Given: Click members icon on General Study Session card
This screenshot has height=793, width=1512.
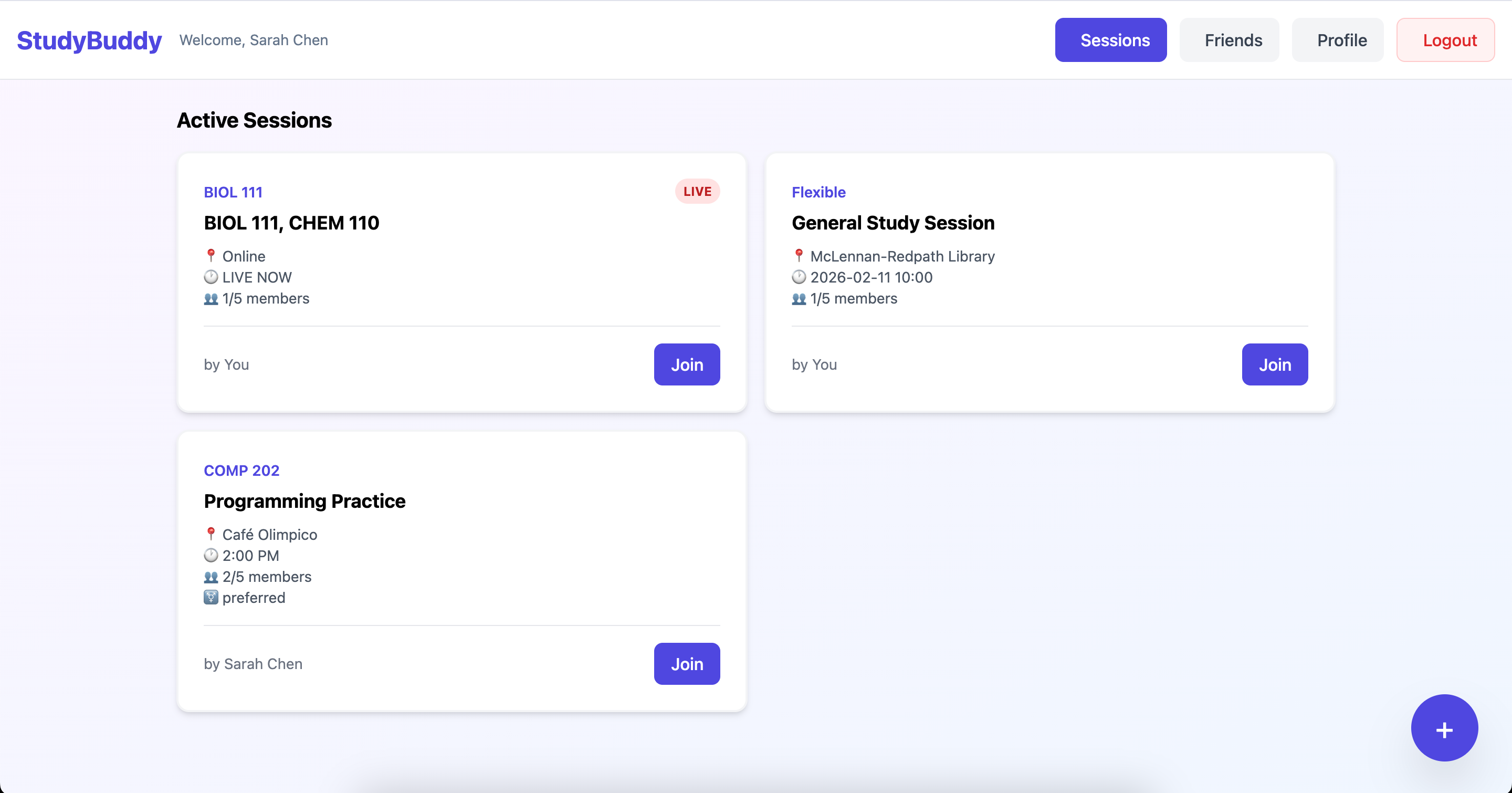Looking at the screenshot, I should [798, 299].
